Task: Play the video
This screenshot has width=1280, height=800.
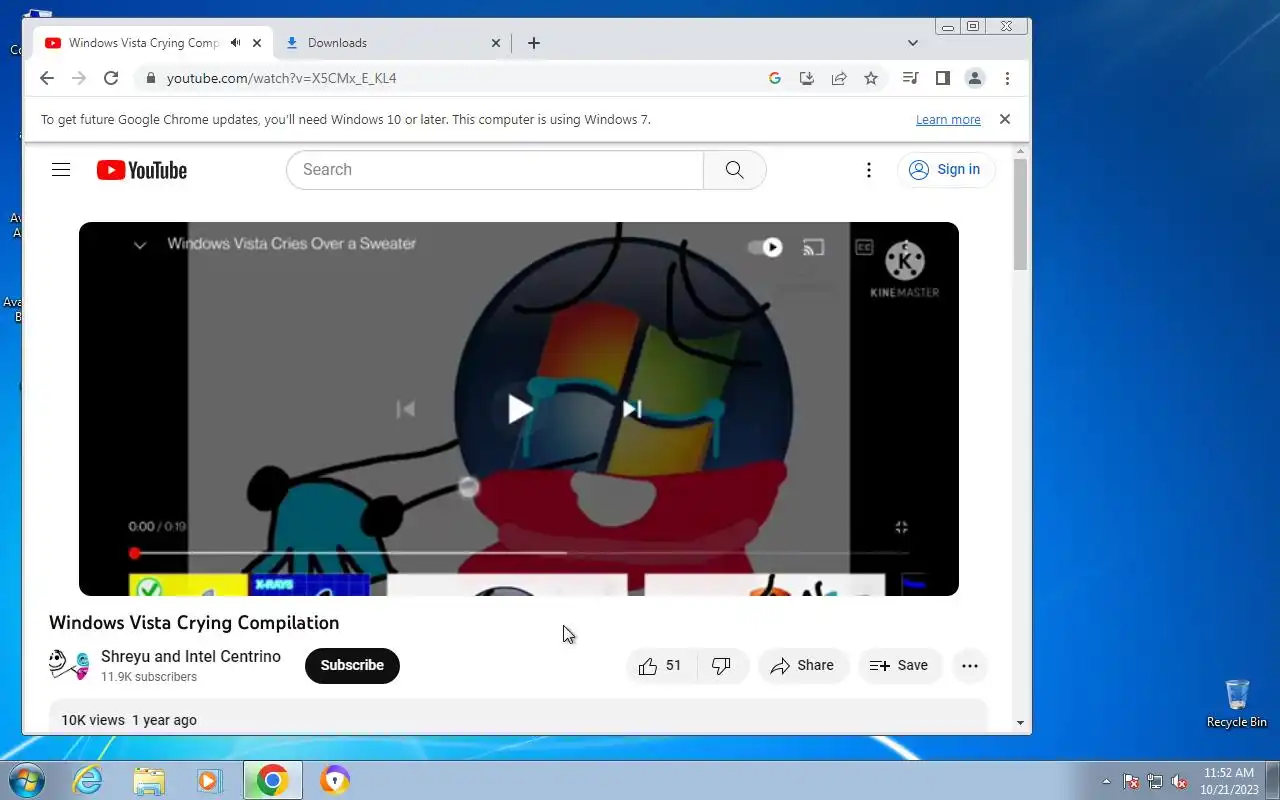Action: [x=519, y=409]
